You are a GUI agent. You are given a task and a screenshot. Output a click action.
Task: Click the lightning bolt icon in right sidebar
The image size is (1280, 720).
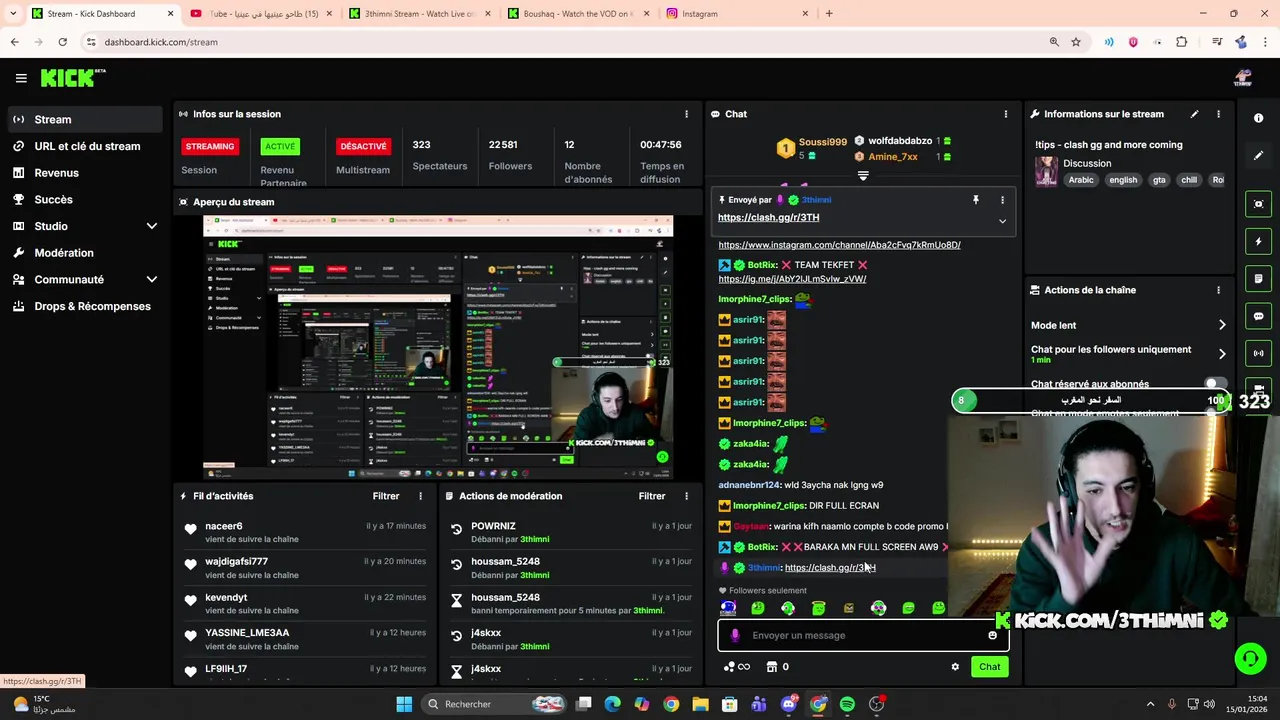click(x=1258, y=241)
